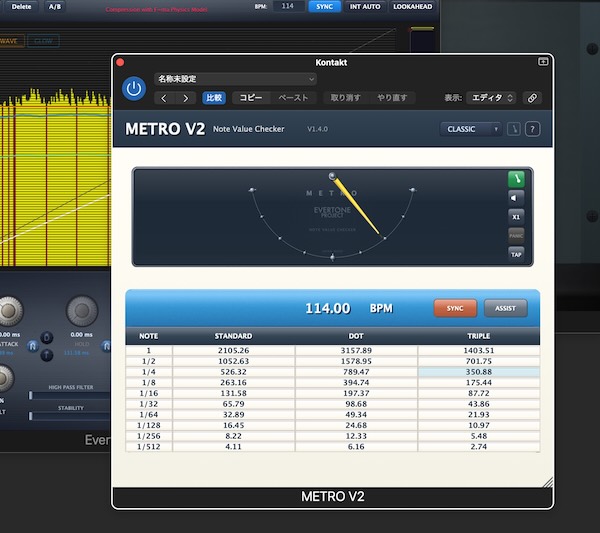Viewport: 600px width, 533px height.
Task: Adjust the HIGH PASS FILTER slider
Action: 69,396
